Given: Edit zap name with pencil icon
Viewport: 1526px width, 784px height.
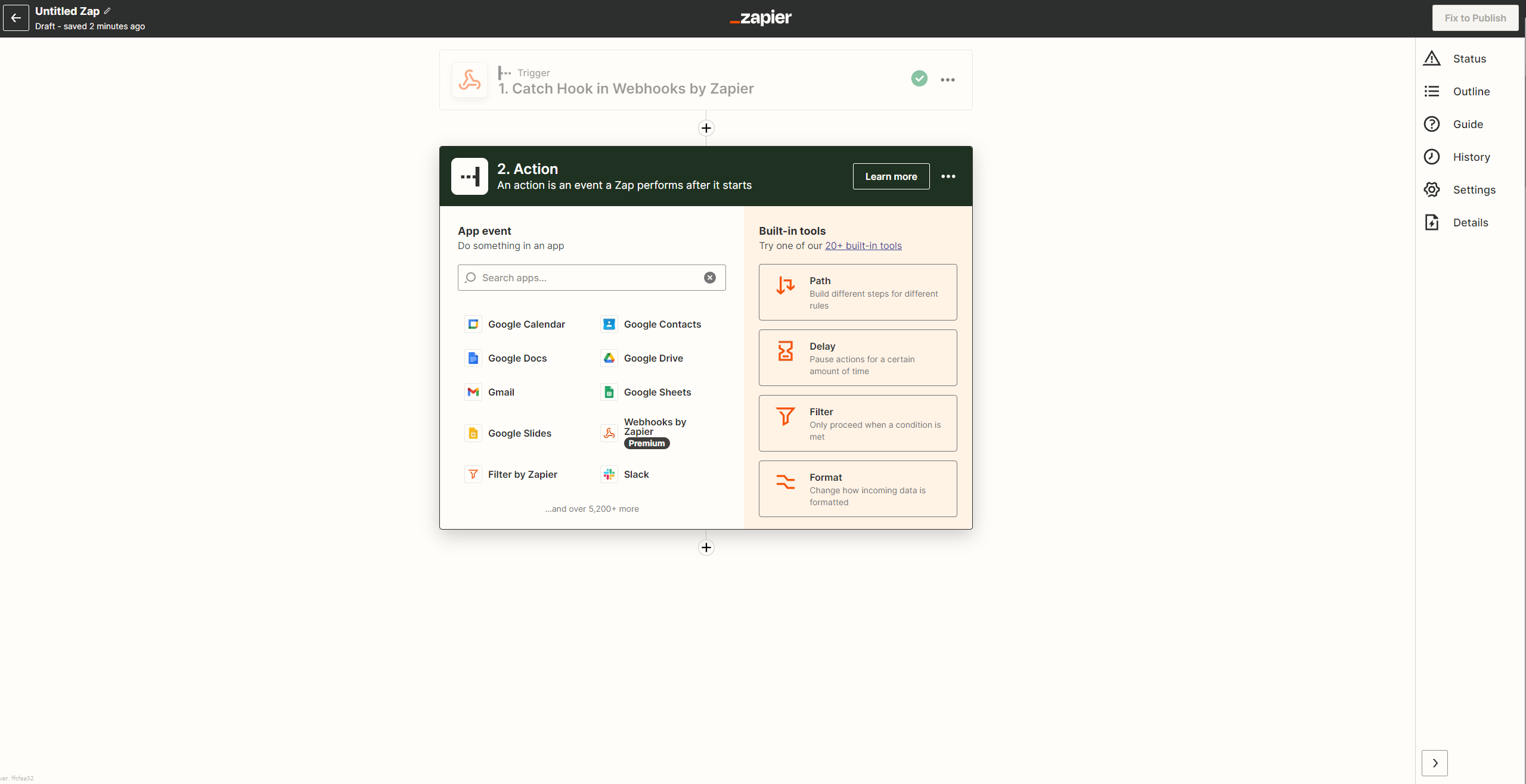Looking at the screenshot, I should point(107,11).
